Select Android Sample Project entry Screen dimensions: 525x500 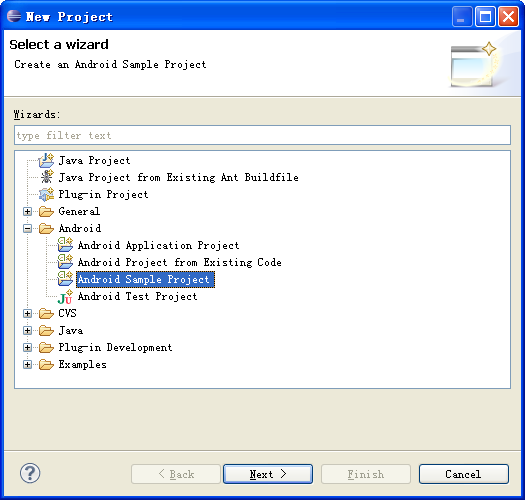coord(145,279)
